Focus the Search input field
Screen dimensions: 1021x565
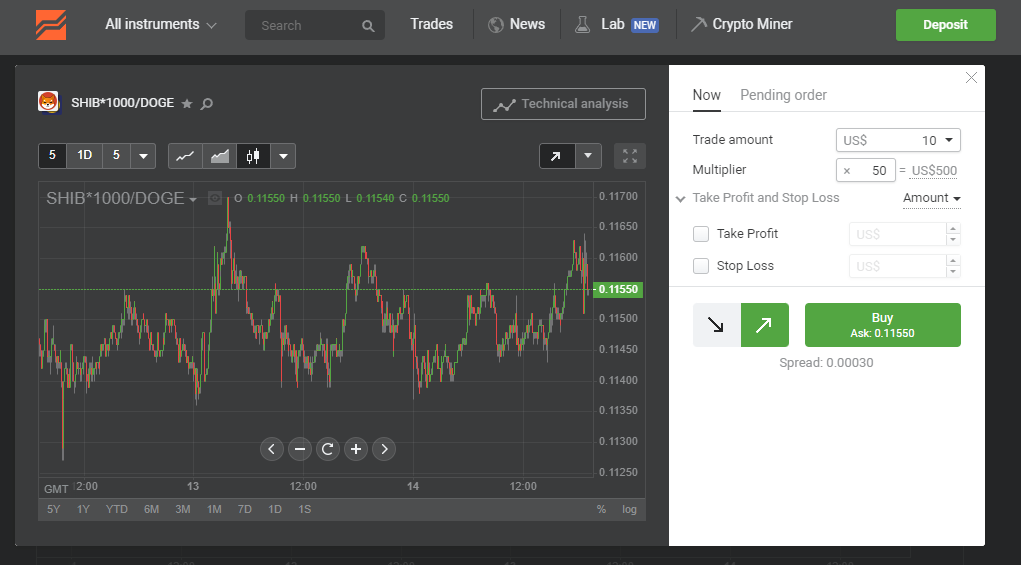coord(315,25)
